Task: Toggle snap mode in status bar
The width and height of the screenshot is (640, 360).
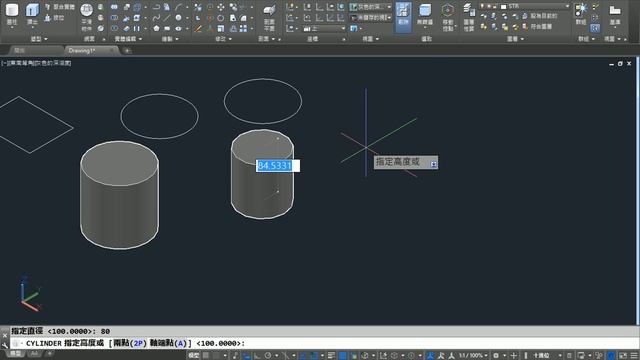Action: pos(216,356)
